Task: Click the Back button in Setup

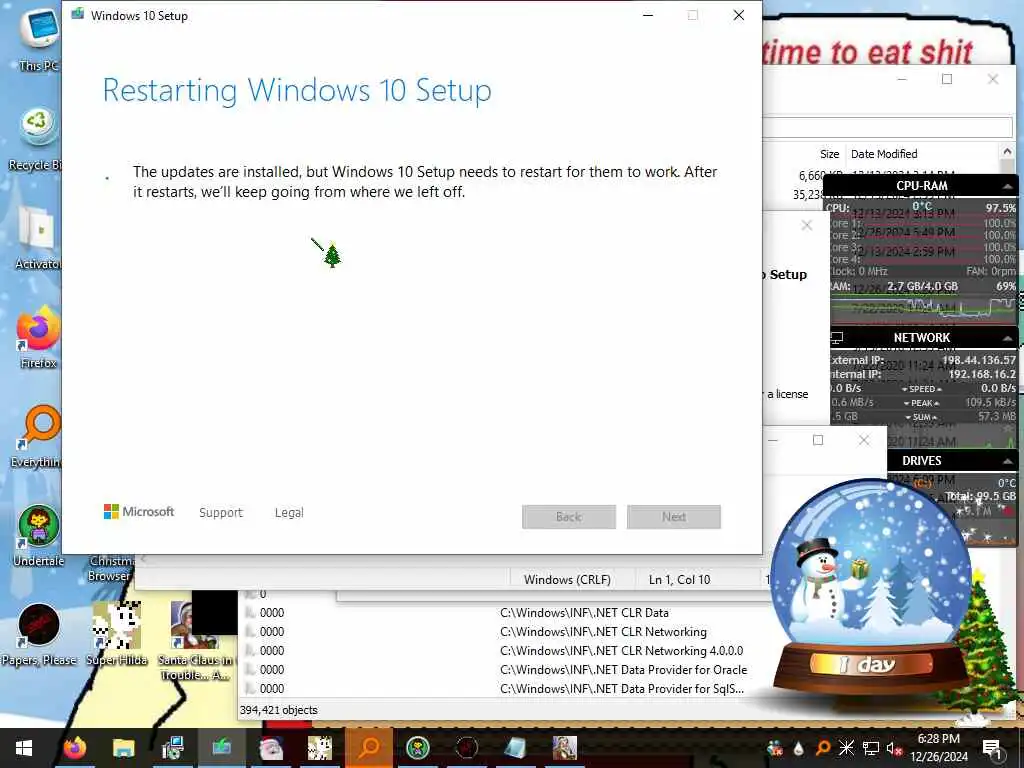Action: (x=569, y=517)
